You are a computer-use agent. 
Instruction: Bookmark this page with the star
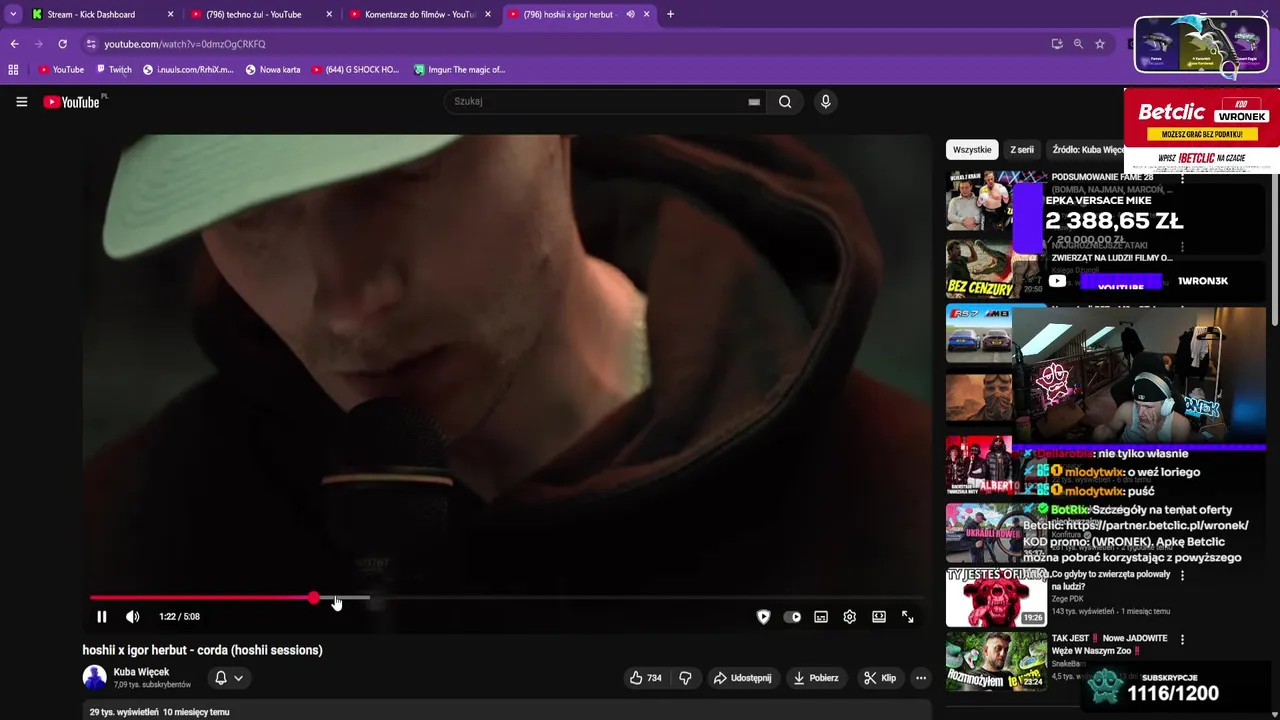coord(1100,44)
